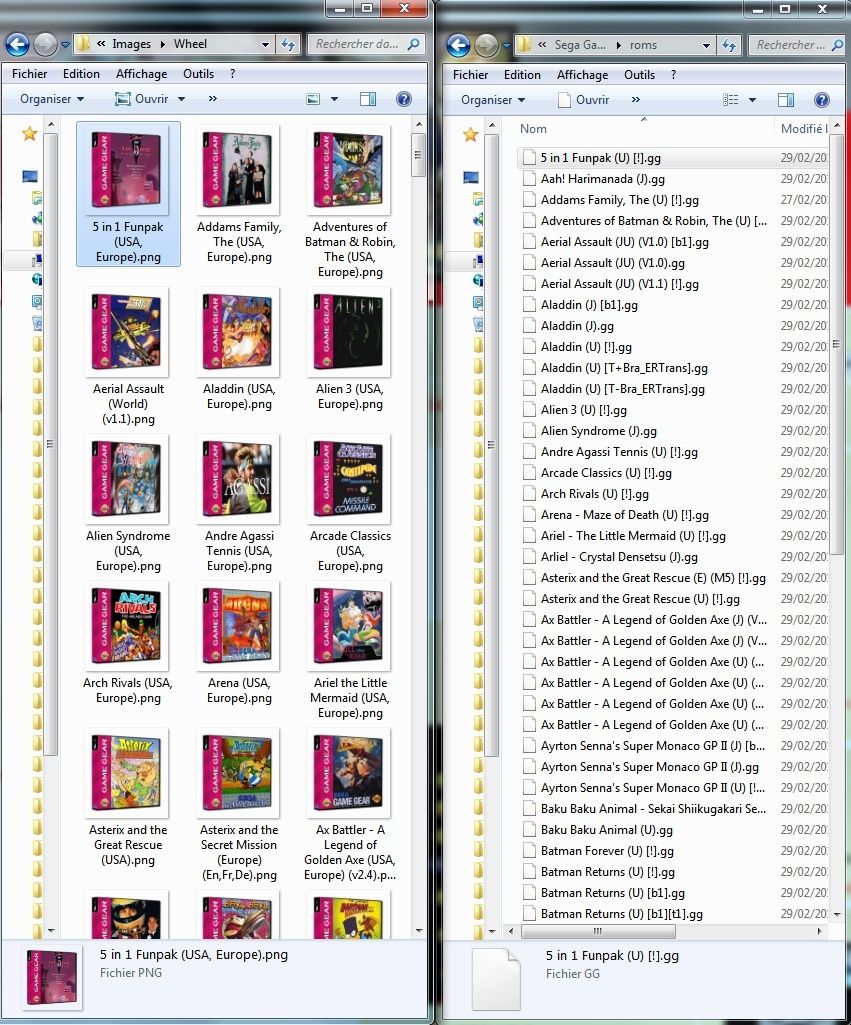The width and height of the screenshot is (851, 1025).
Task: Click Sega Ga... breadcrumb in address bar
Action: [580, 44]
